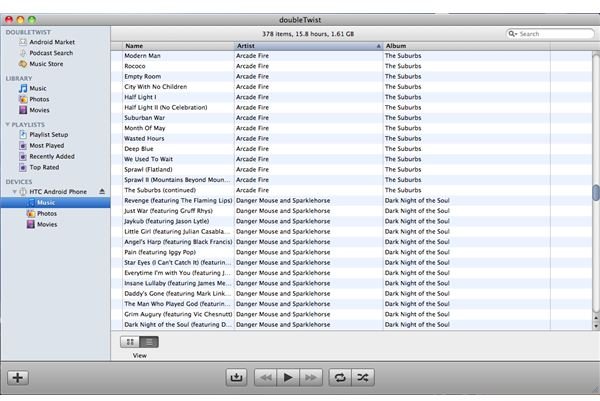Skip to previous track
600x401 pixels.
point(266,378)
